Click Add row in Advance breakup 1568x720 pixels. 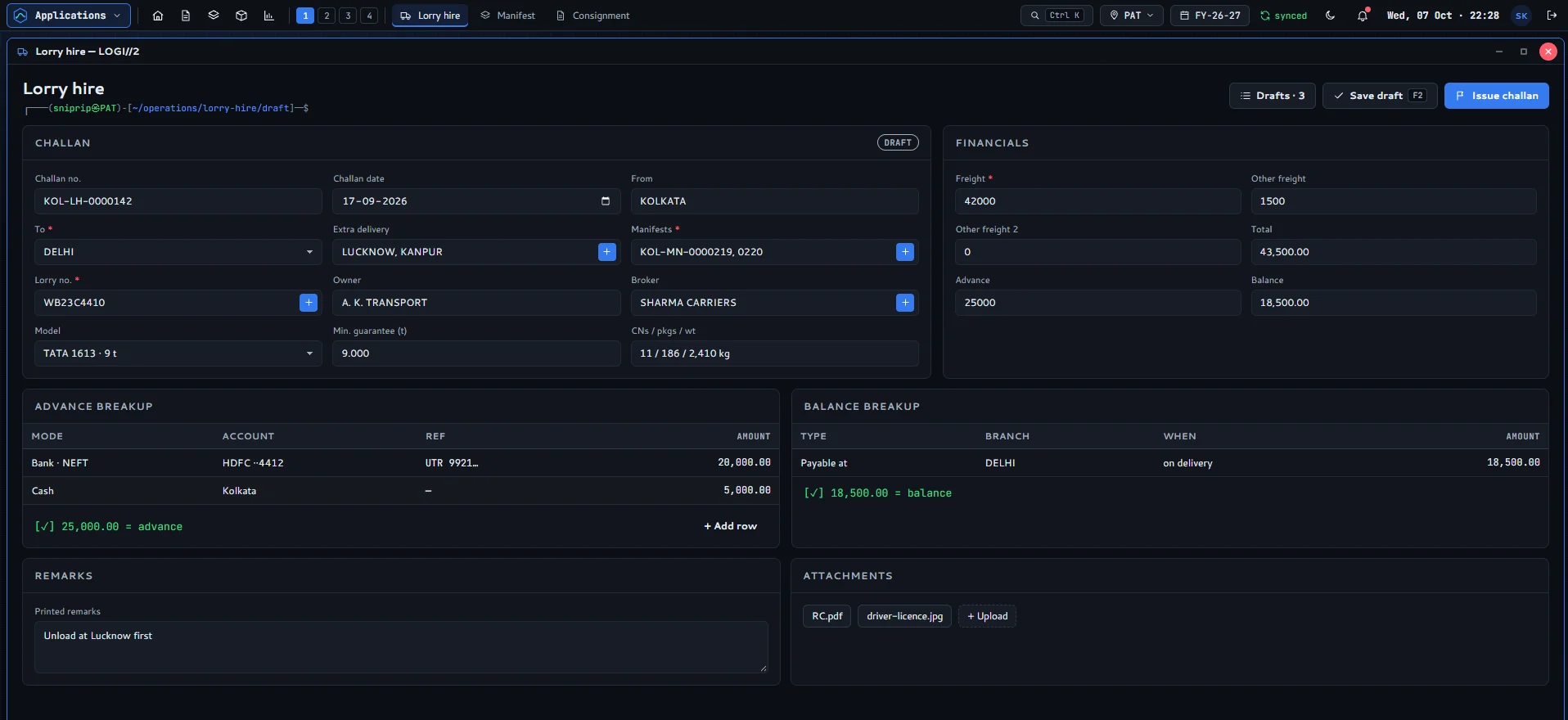731,526
